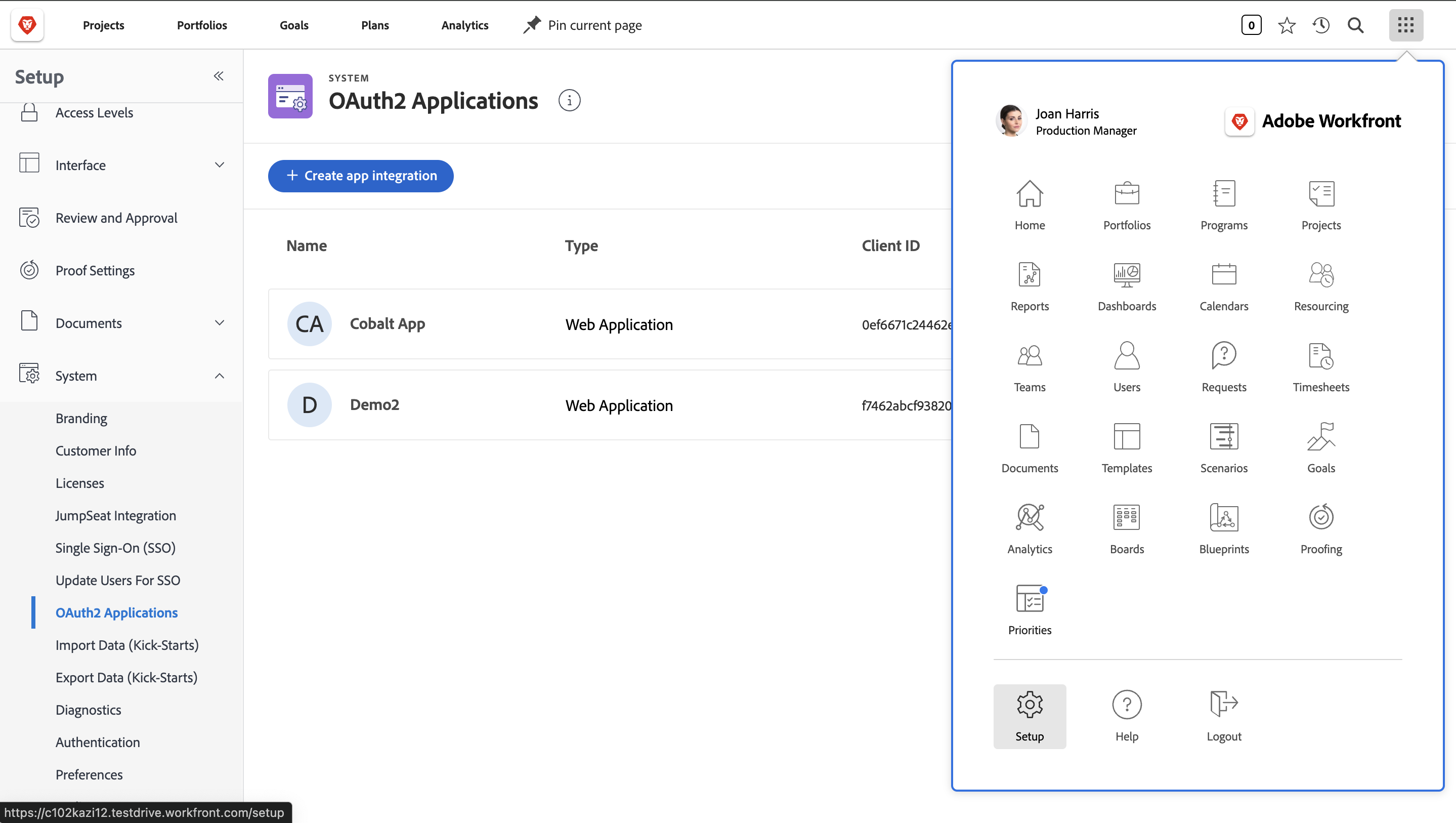Open the Cobalt App entry

coord(387,324)
